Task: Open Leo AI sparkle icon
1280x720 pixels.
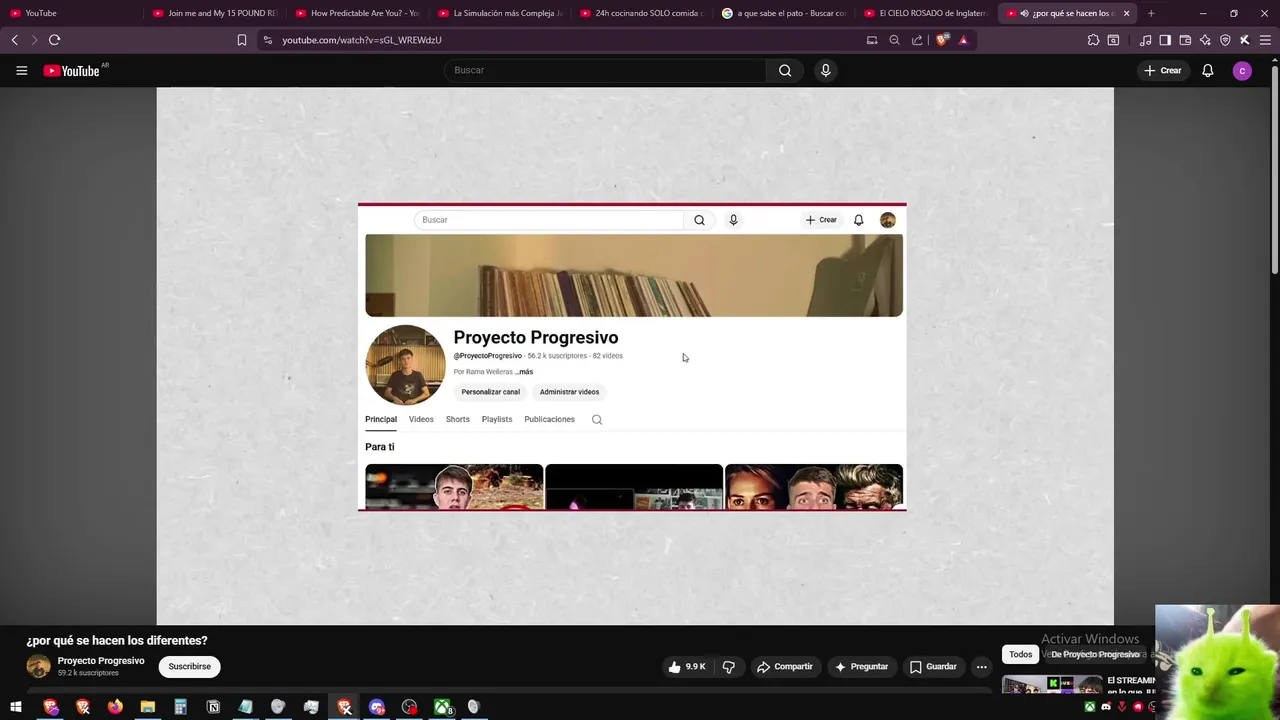Action: point(1205,40)
